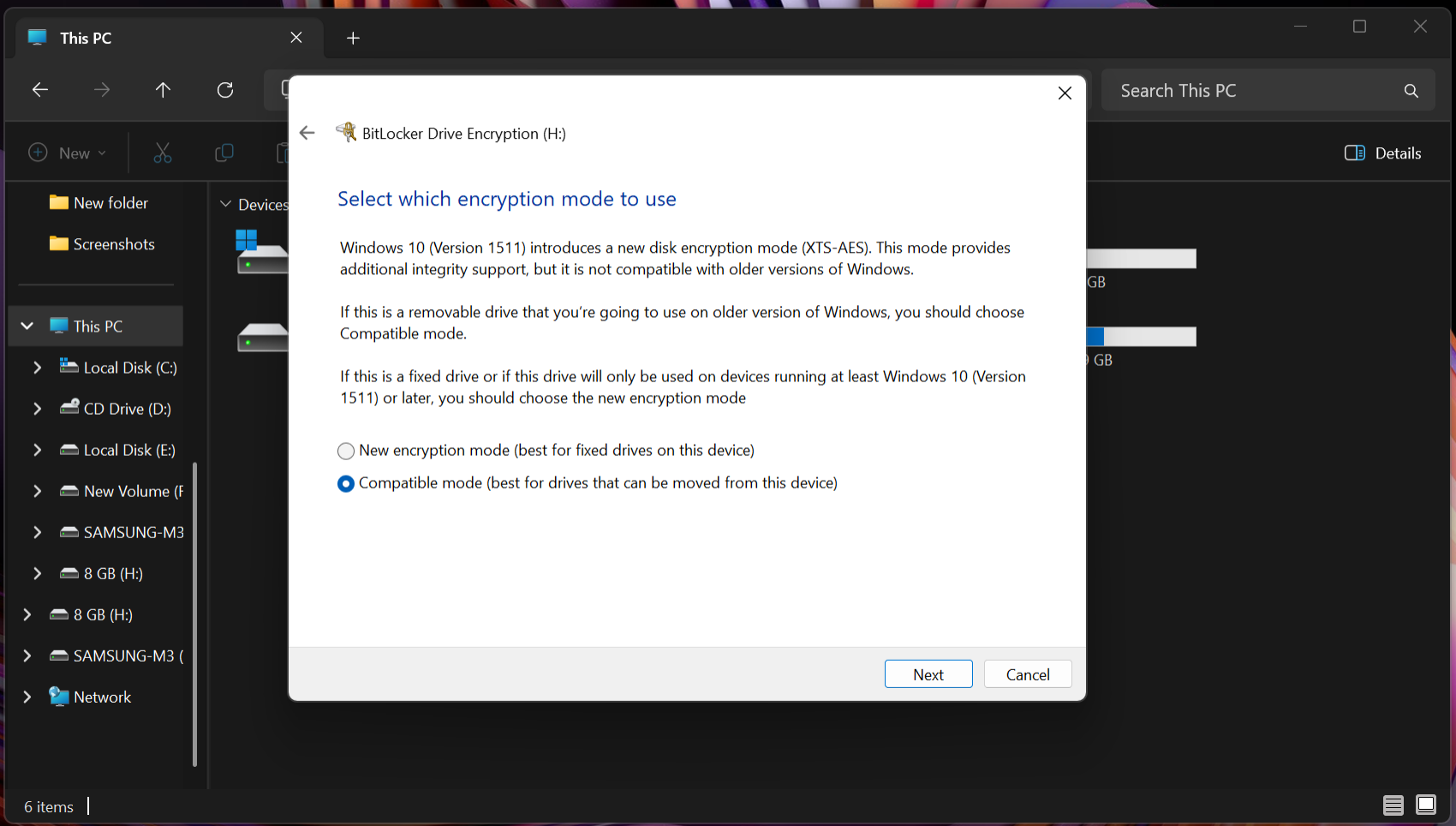
Task: Open the New item dropdown
Action: click(69, 153)
